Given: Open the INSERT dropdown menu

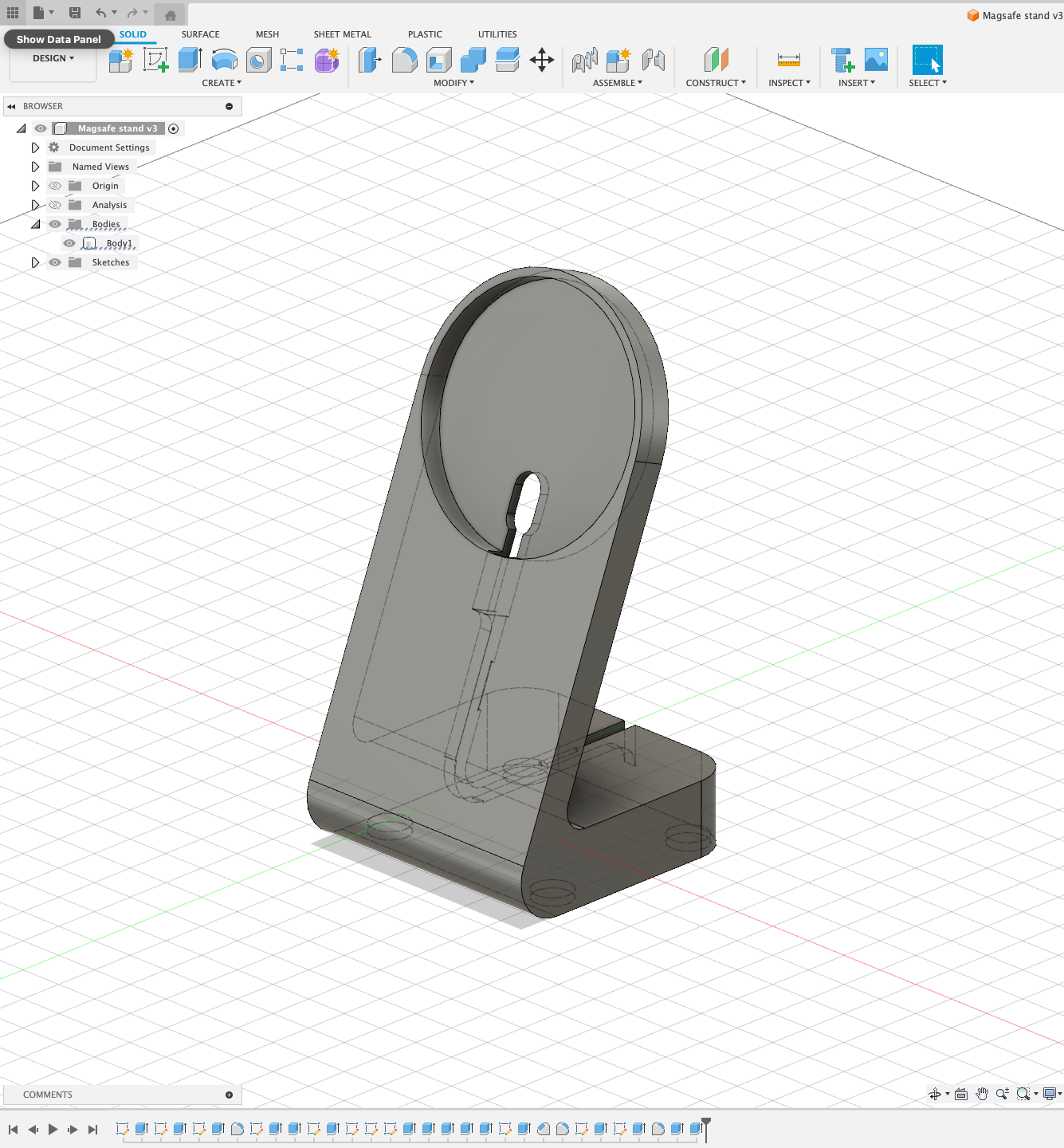Looking at the screenshot, I should (x=857, y=83).
